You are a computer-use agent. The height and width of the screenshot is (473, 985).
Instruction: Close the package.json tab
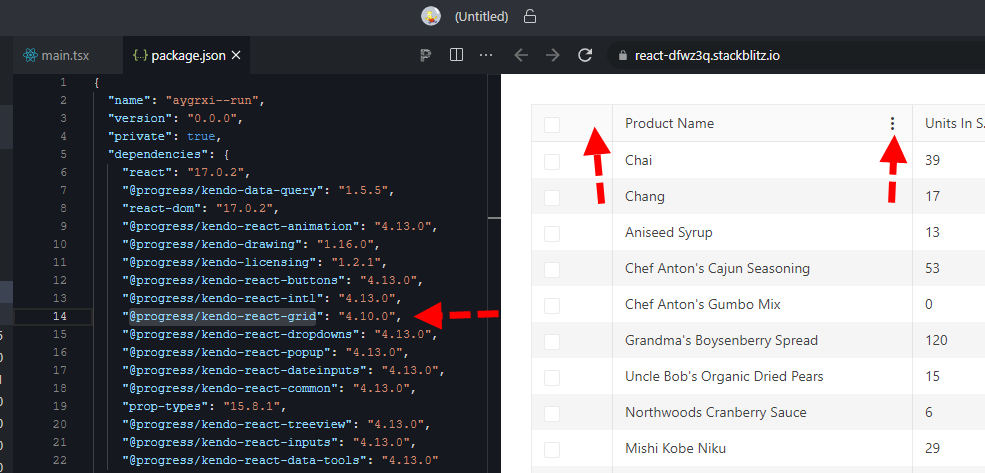pyautogui.click(x=236, y=55)
